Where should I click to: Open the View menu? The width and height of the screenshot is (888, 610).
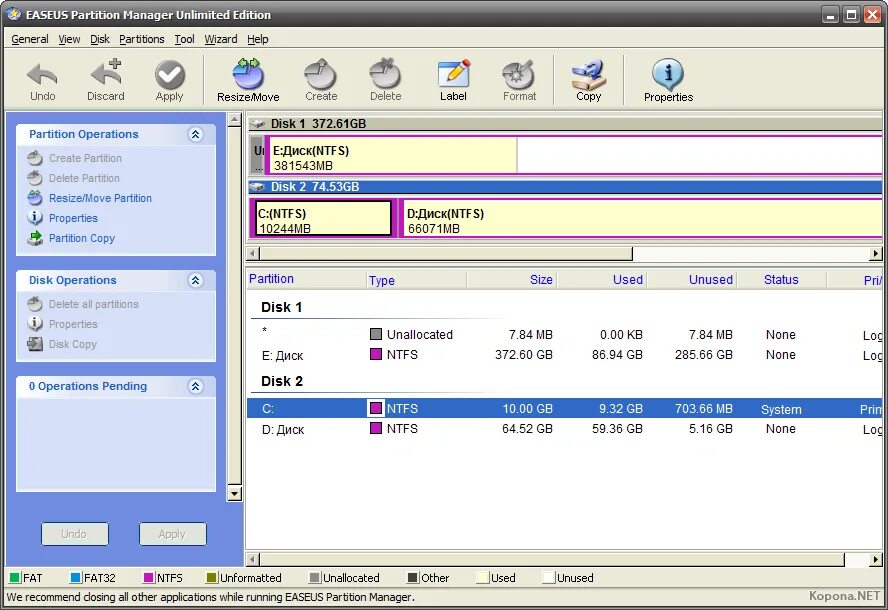click(69, 39)
